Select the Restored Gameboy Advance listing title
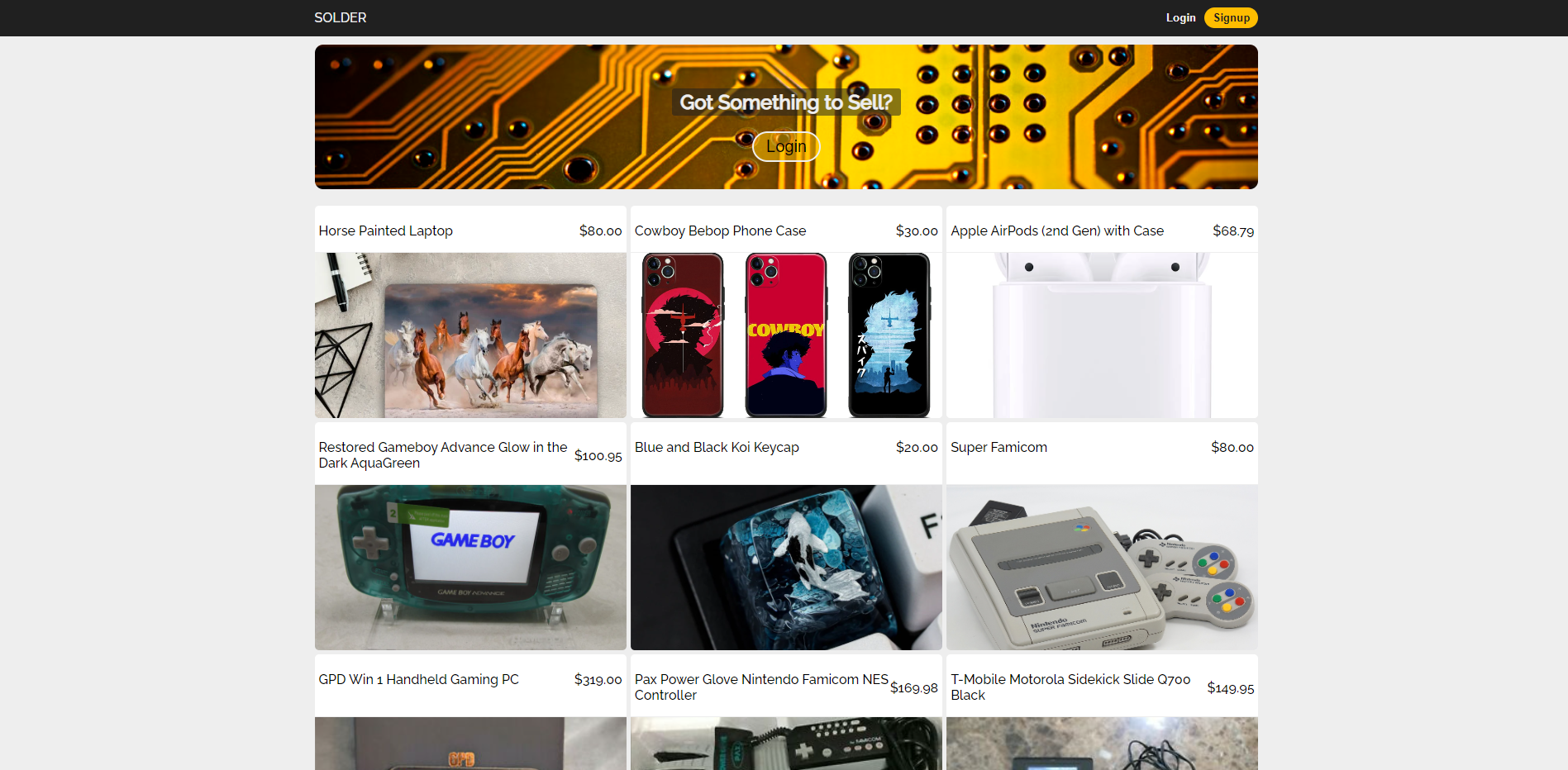Viewport: 1568px width, 770px height. tap(443, 455)
